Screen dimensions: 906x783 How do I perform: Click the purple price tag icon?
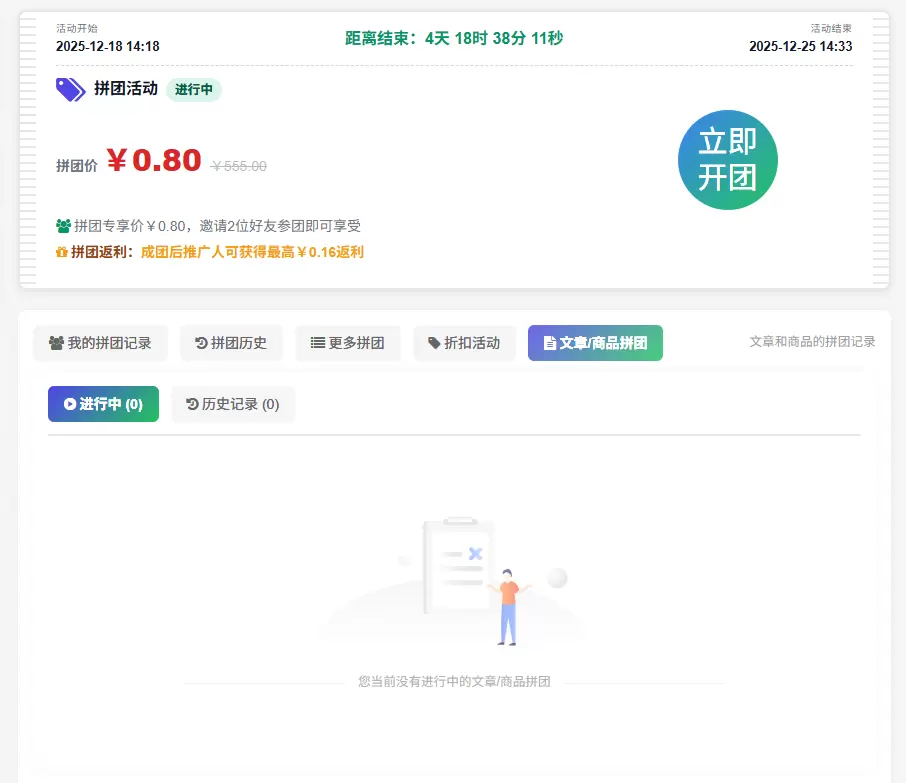70,90
